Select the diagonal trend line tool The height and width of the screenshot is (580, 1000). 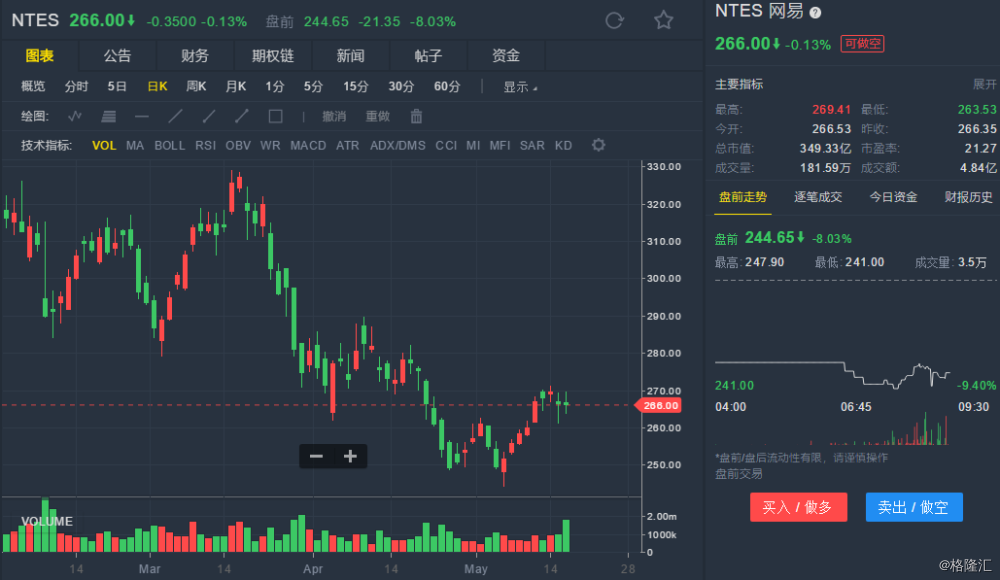(175, 116)
